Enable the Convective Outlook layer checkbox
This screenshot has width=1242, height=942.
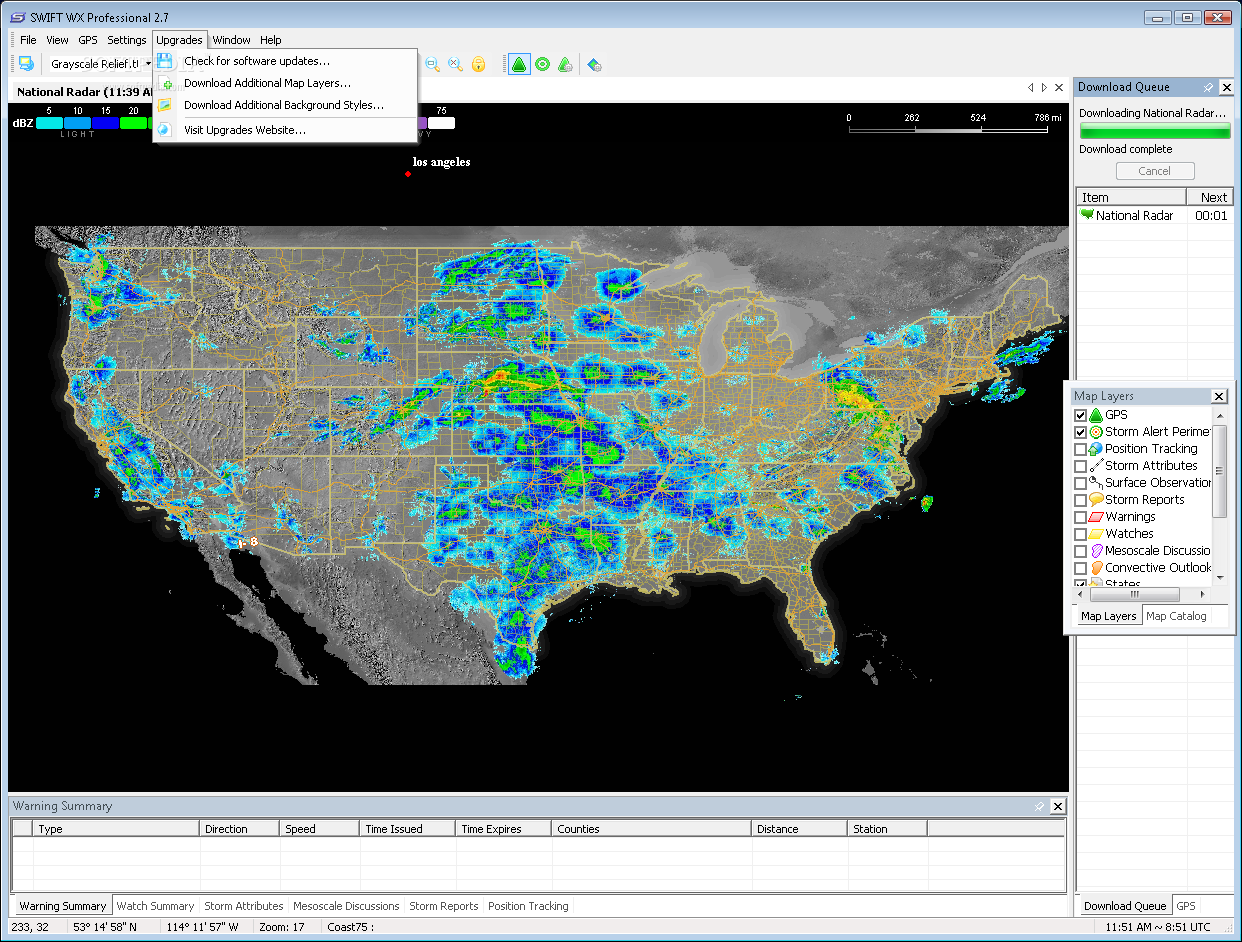pos(1080,568)
